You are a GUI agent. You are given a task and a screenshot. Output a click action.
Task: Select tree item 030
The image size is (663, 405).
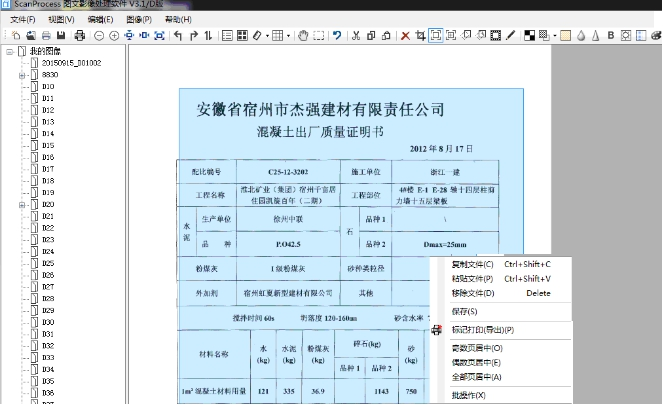[x=48, y=322]
